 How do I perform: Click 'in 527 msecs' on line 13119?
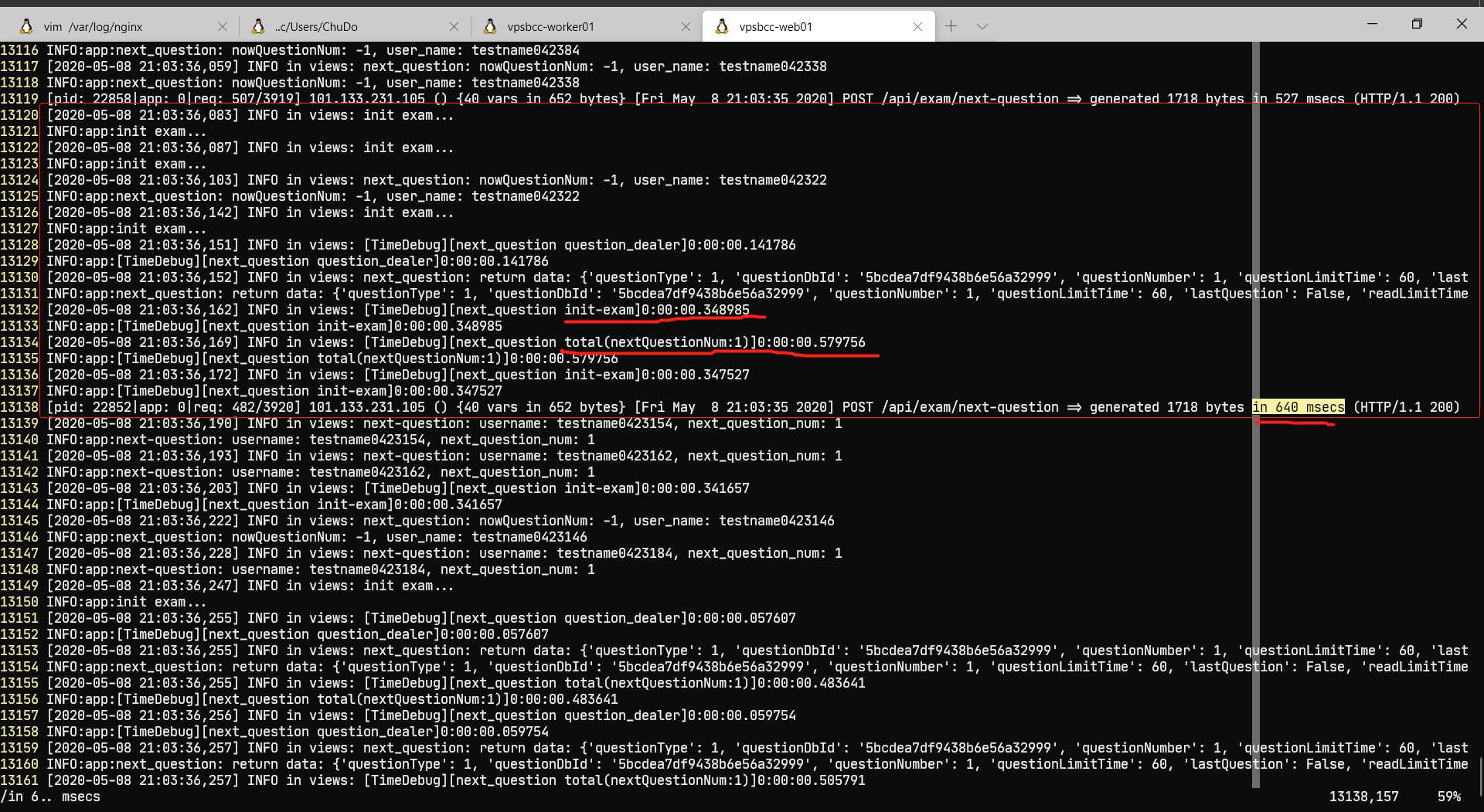click(1298, 99)
